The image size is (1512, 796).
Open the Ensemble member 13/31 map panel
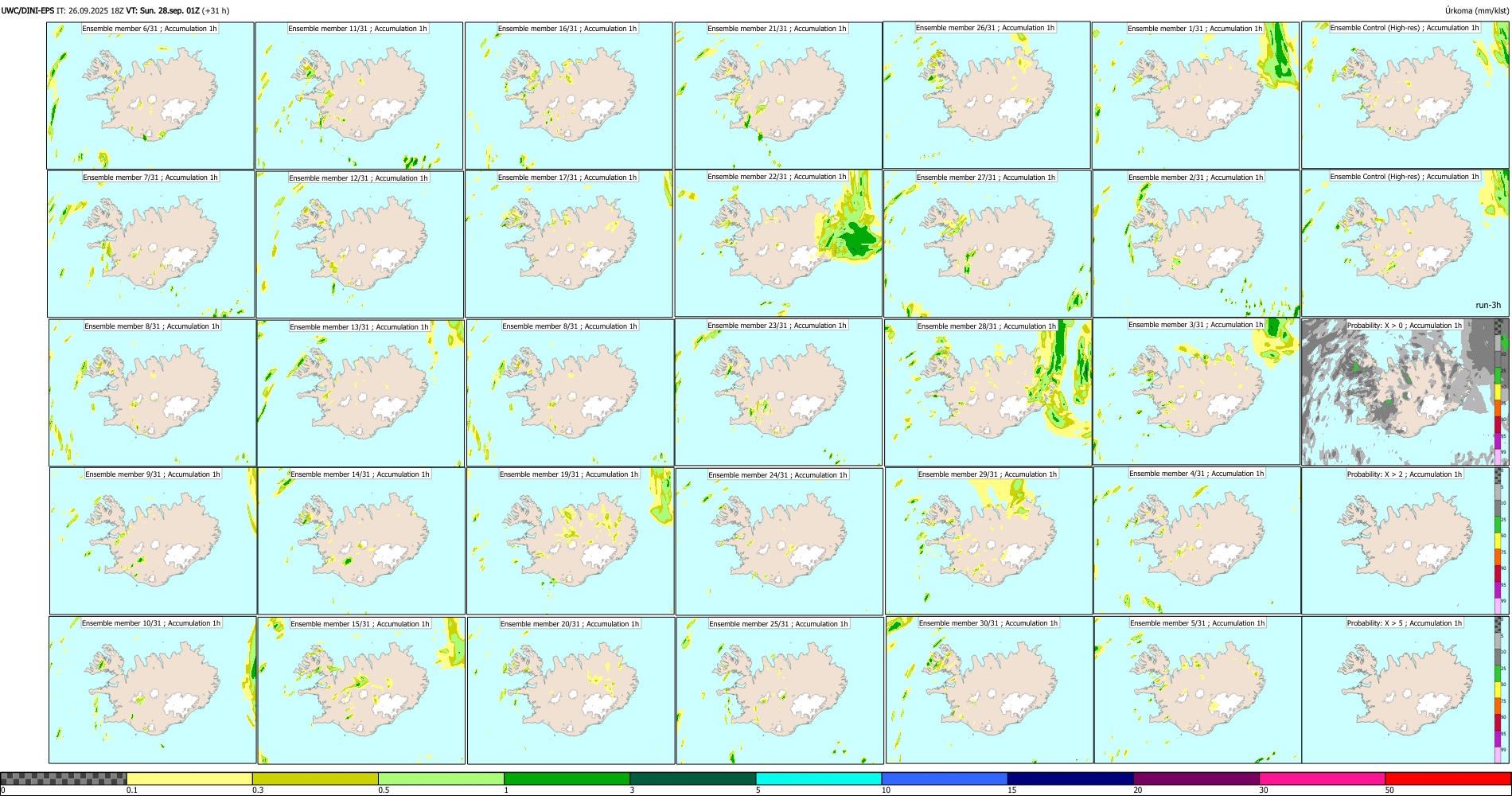point(360,393)
